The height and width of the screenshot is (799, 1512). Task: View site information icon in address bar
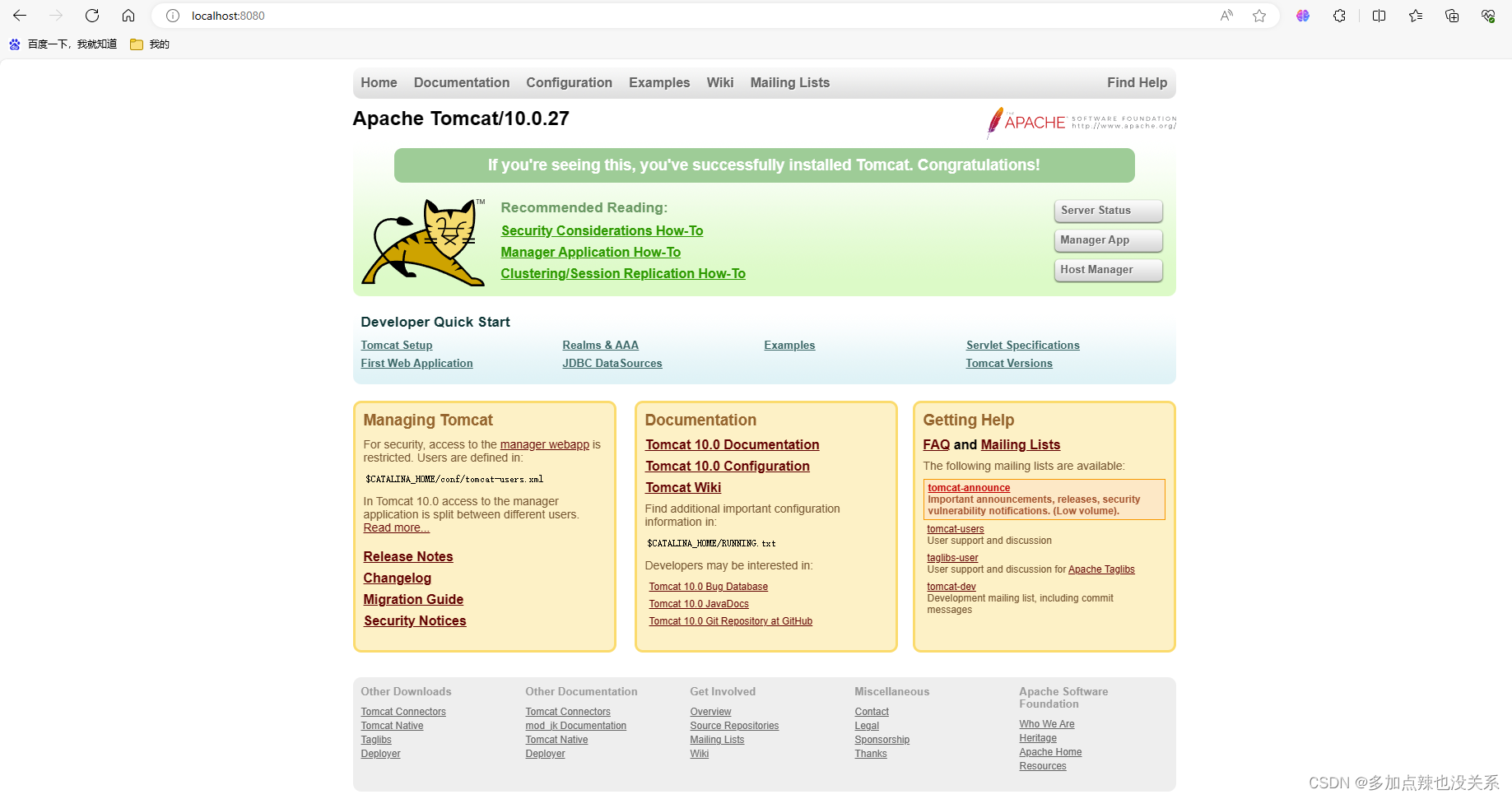point(173,16)
